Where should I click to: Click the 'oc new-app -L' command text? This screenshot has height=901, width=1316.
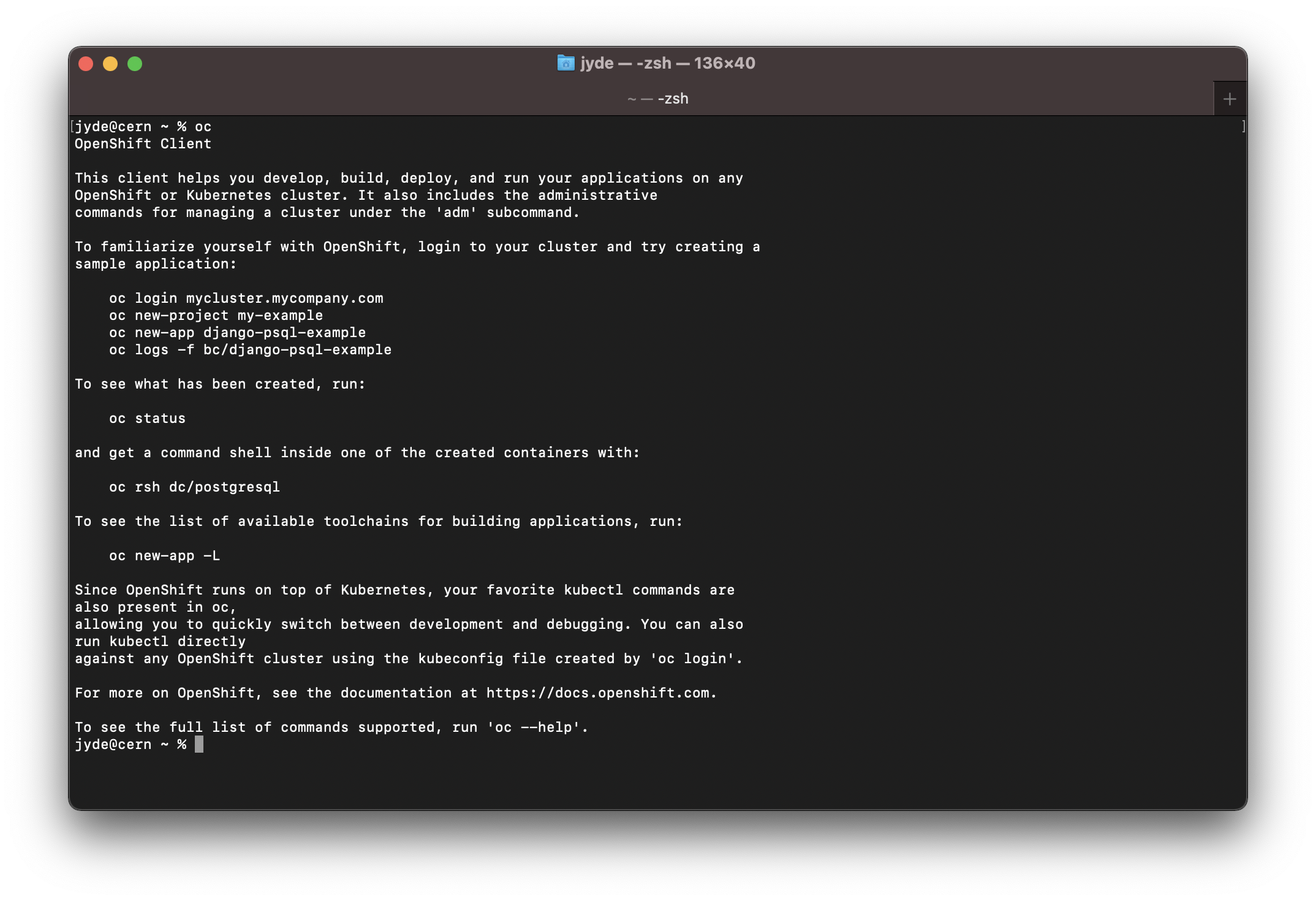tap(165, 556)
